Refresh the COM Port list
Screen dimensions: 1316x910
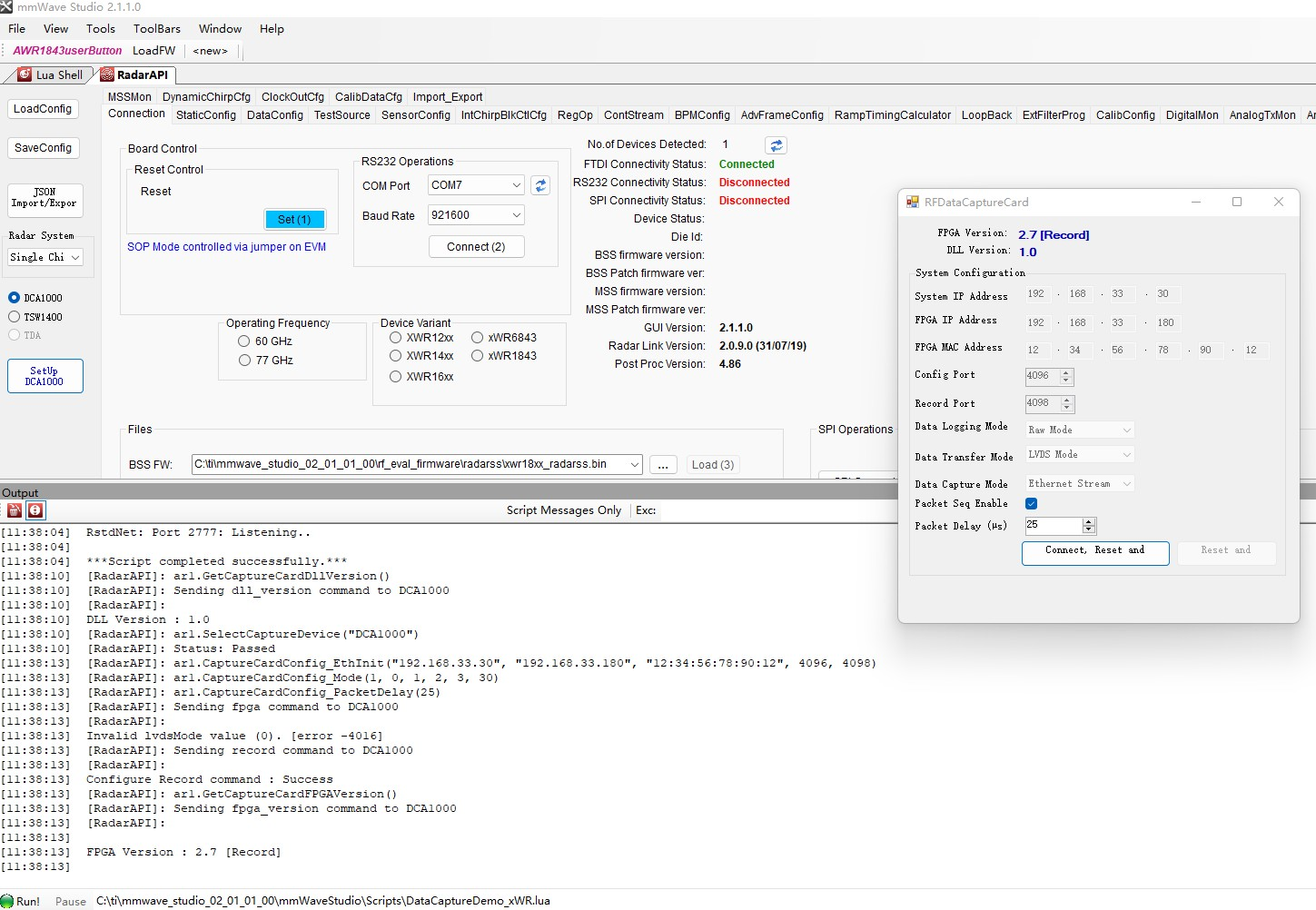tap(540, 185)
